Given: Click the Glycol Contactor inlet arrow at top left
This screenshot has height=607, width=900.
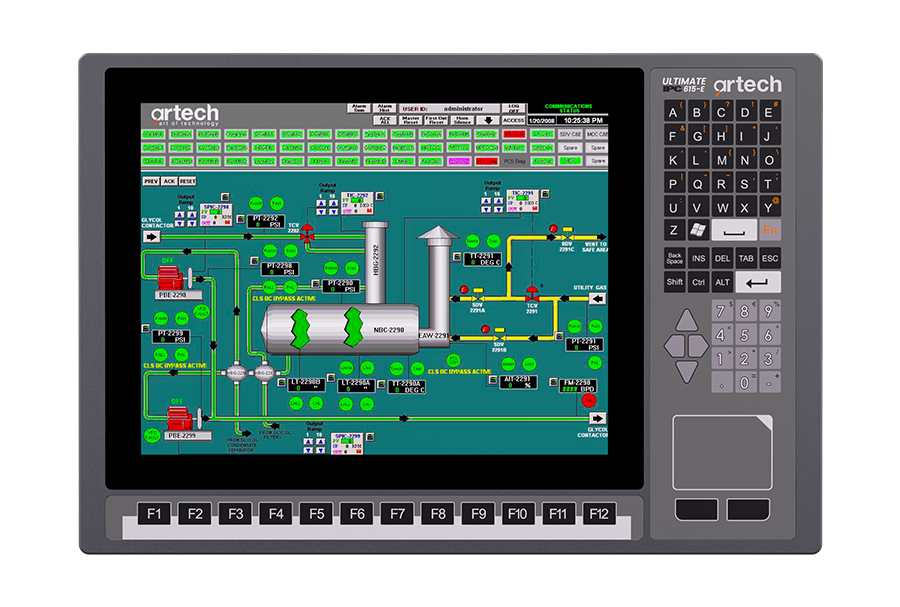Looking at the screenshot, I should point(152,237).
